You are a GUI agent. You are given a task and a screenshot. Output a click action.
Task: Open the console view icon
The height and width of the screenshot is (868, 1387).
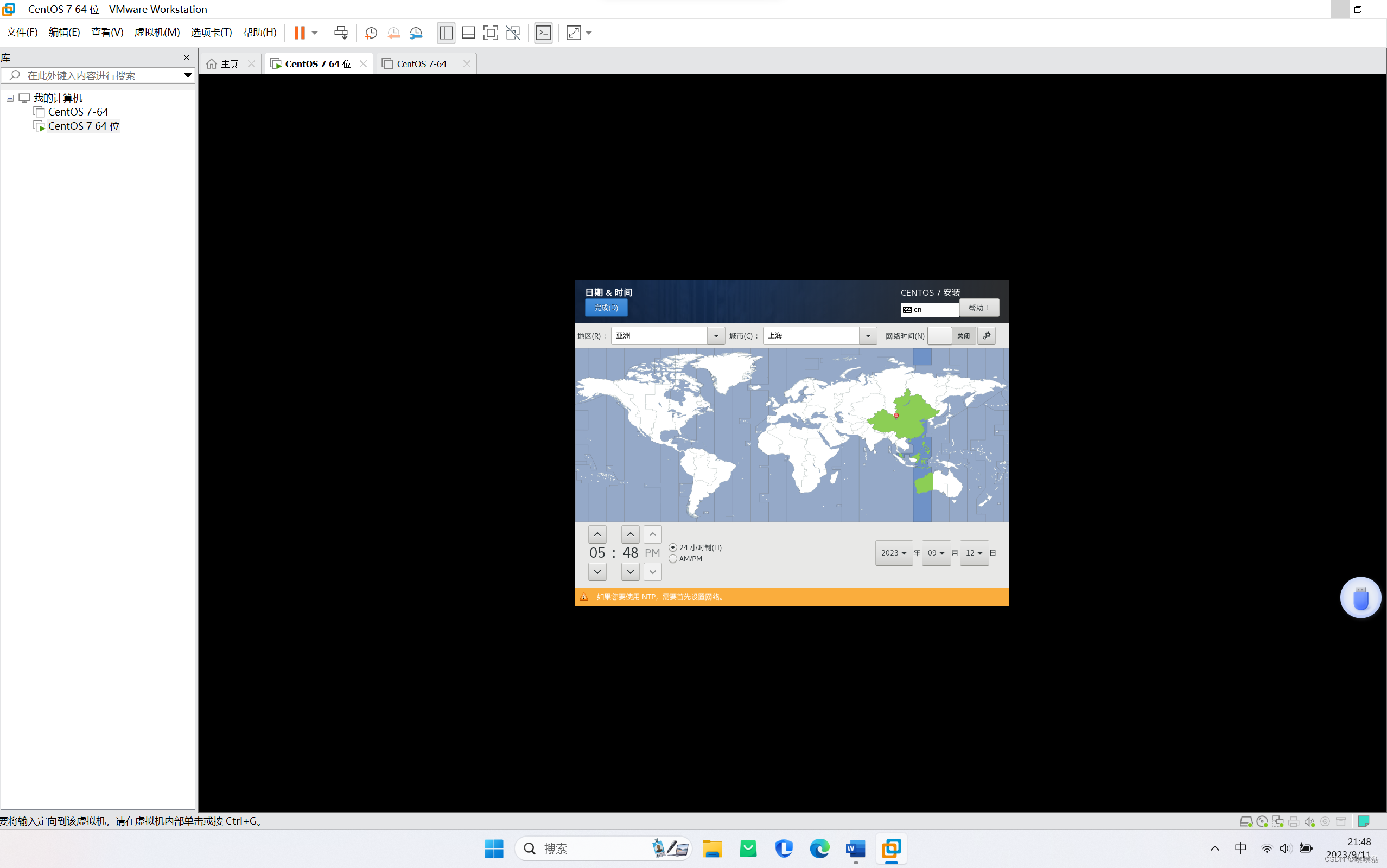coord(543,33)
